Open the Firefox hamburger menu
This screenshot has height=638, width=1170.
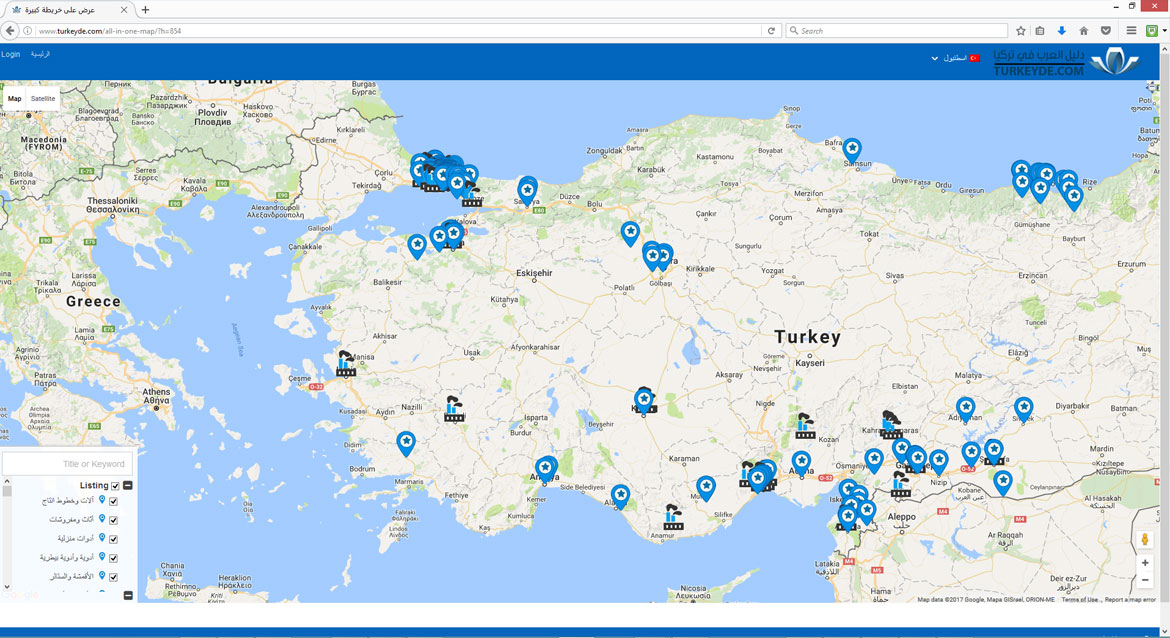click(1131, 31)
